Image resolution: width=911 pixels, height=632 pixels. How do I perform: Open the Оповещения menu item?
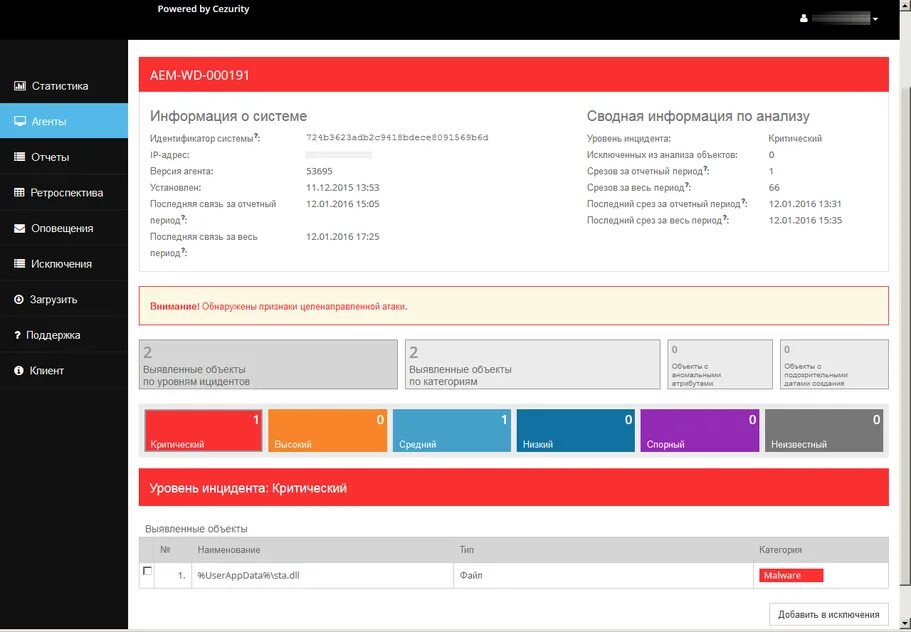pyautogui.click(x=64, y=228)
